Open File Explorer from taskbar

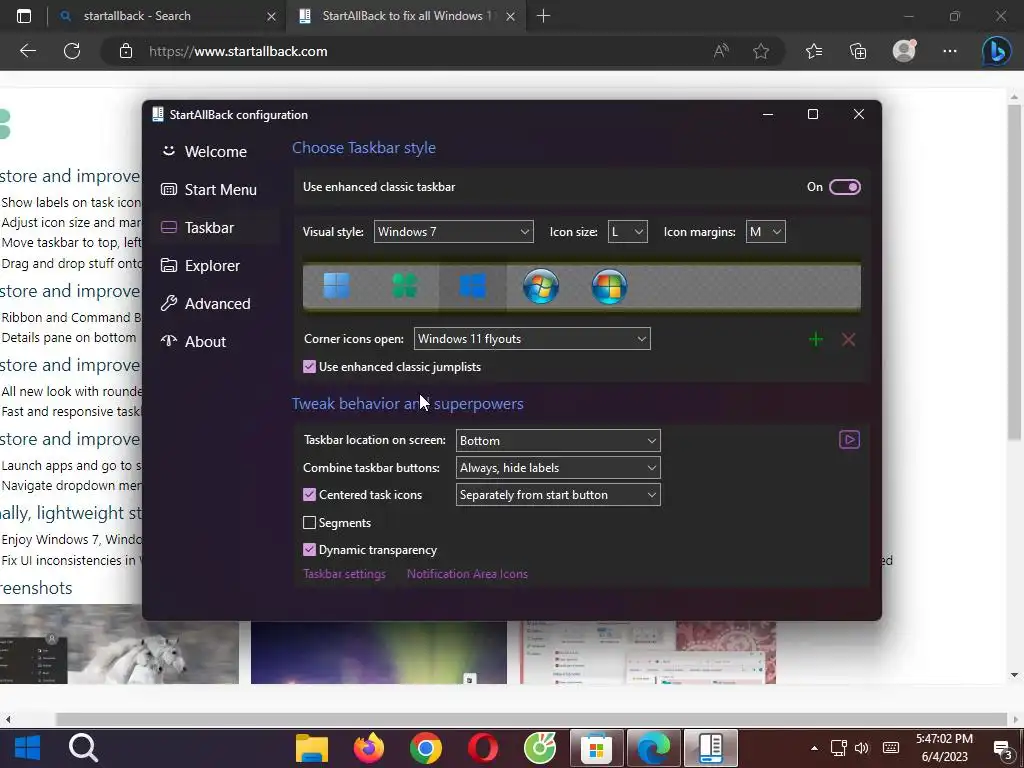tap(312, 748)
